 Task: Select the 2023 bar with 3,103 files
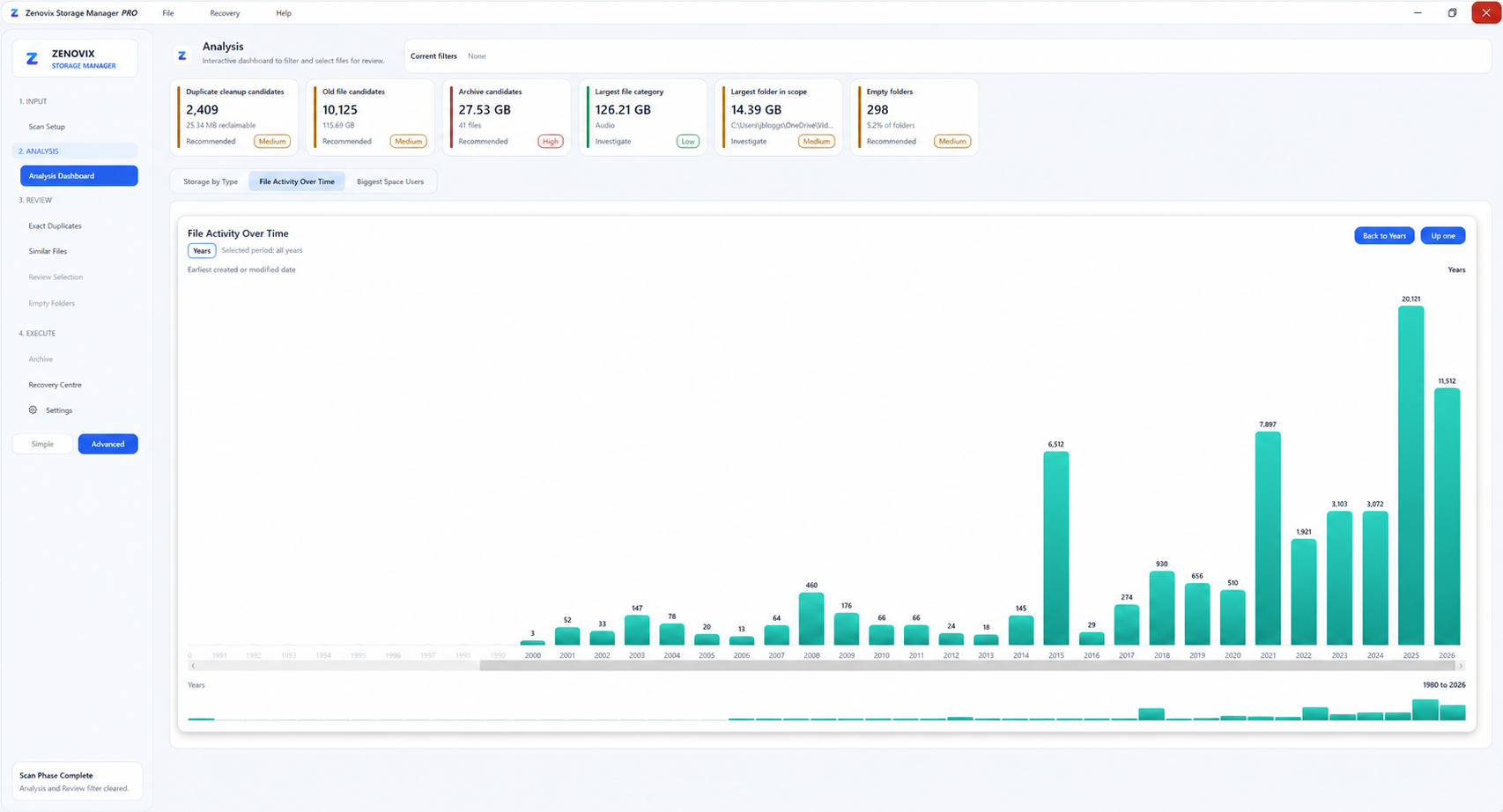coord(1339,578)
